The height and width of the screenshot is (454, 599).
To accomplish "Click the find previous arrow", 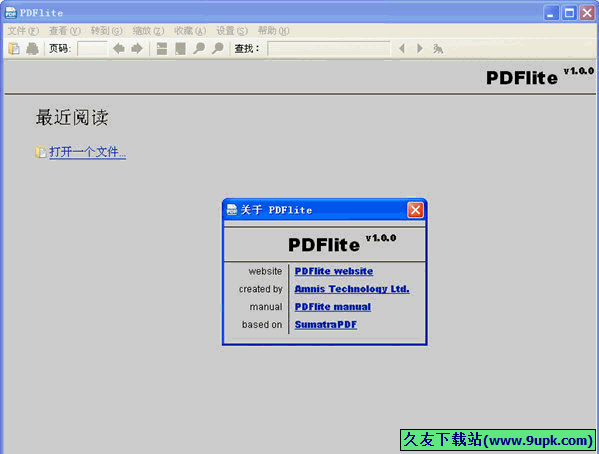I will pos(402,49).
